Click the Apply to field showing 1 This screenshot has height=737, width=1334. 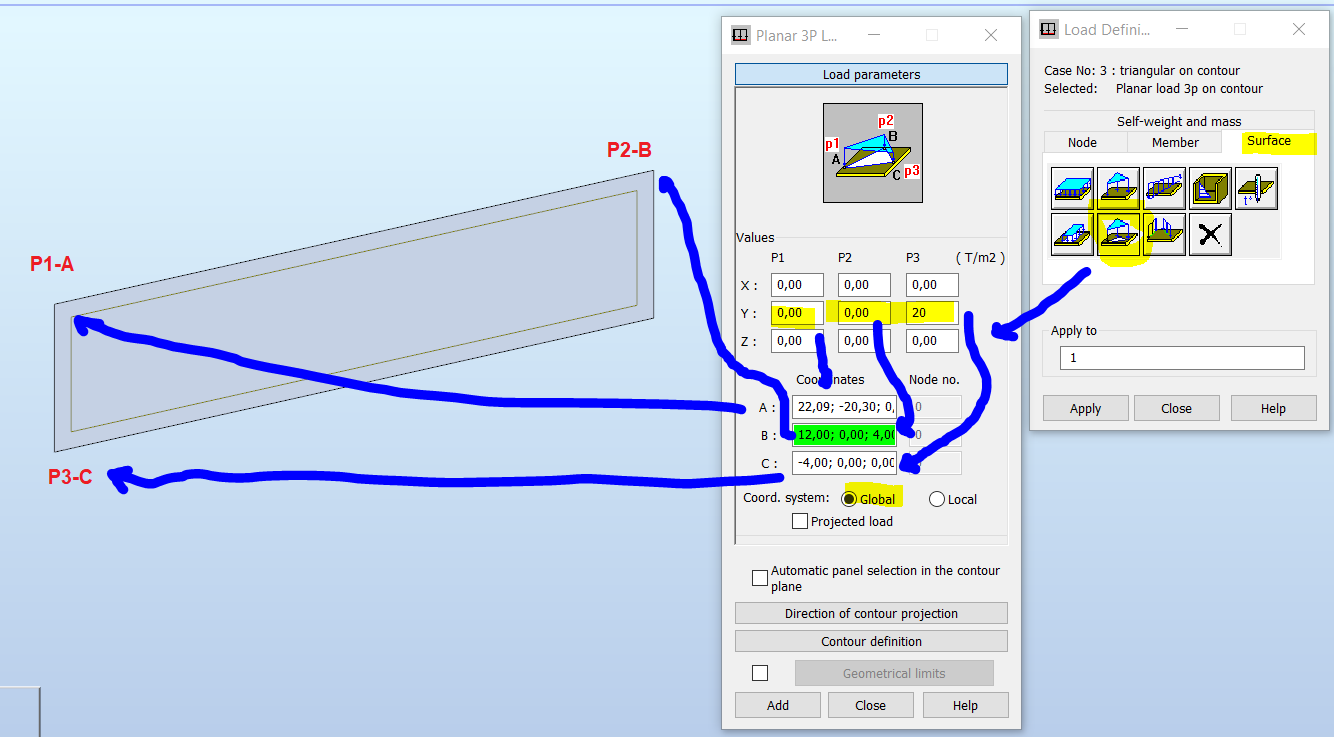1182,357
